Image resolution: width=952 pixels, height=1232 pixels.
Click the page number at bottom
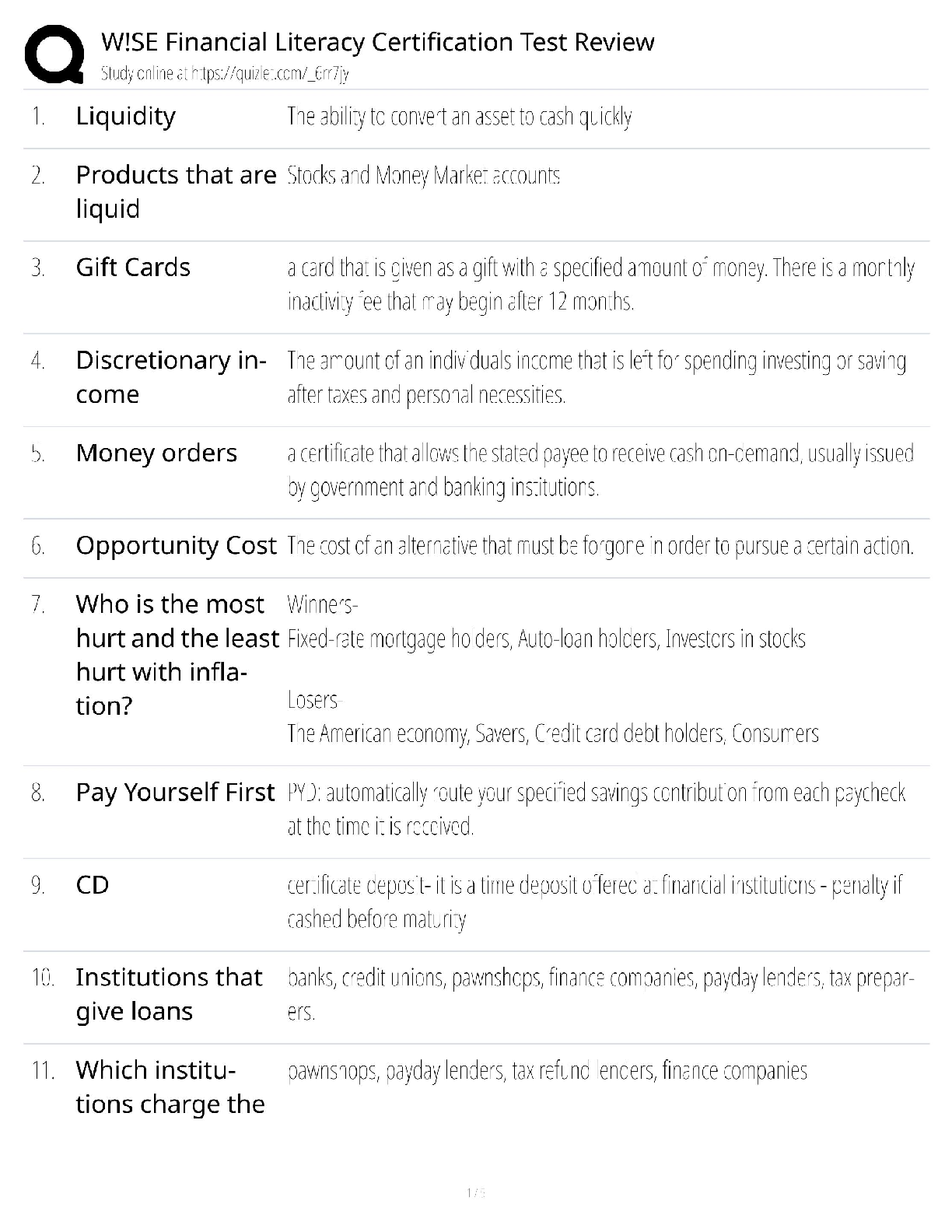[x=475, y=1192]
